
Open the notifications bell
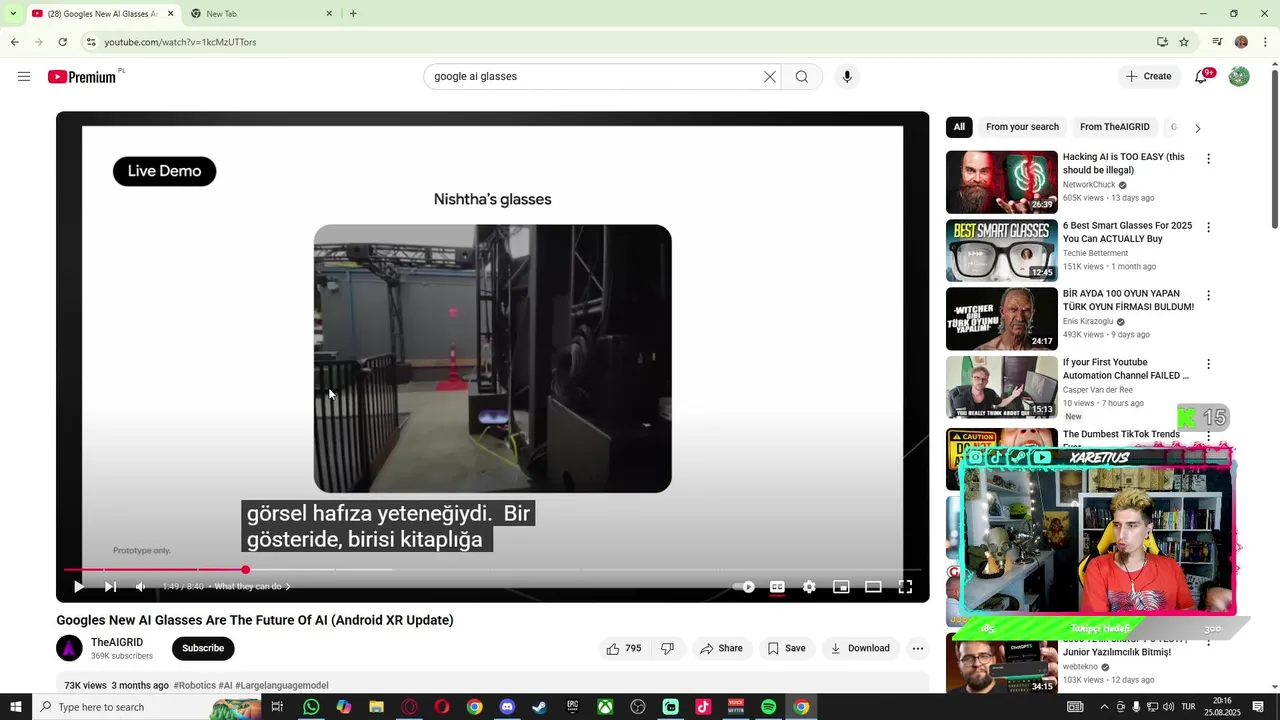(1201, 77)
